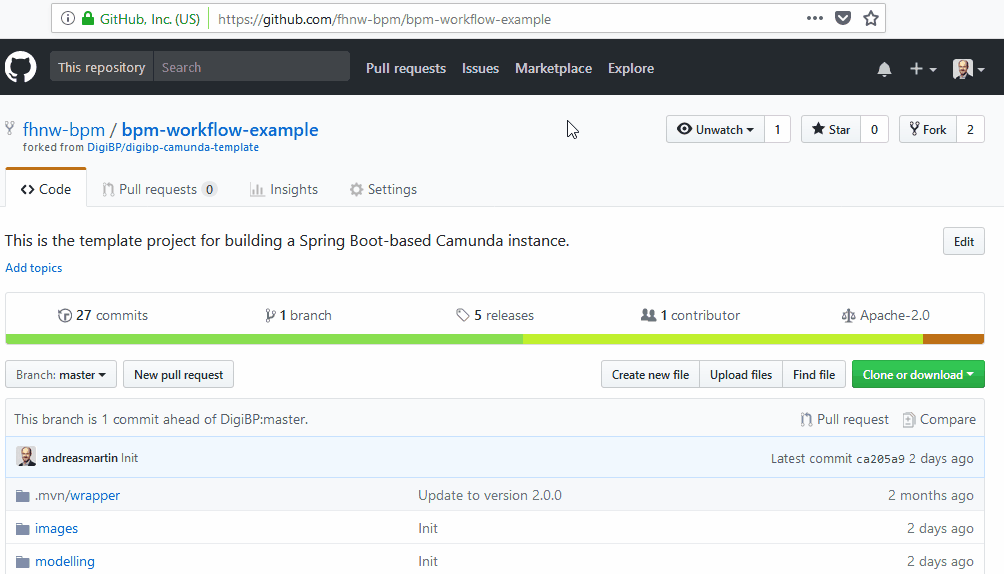View the watchers count of 1
The image size is (1004, 574).
pos(777,129)
